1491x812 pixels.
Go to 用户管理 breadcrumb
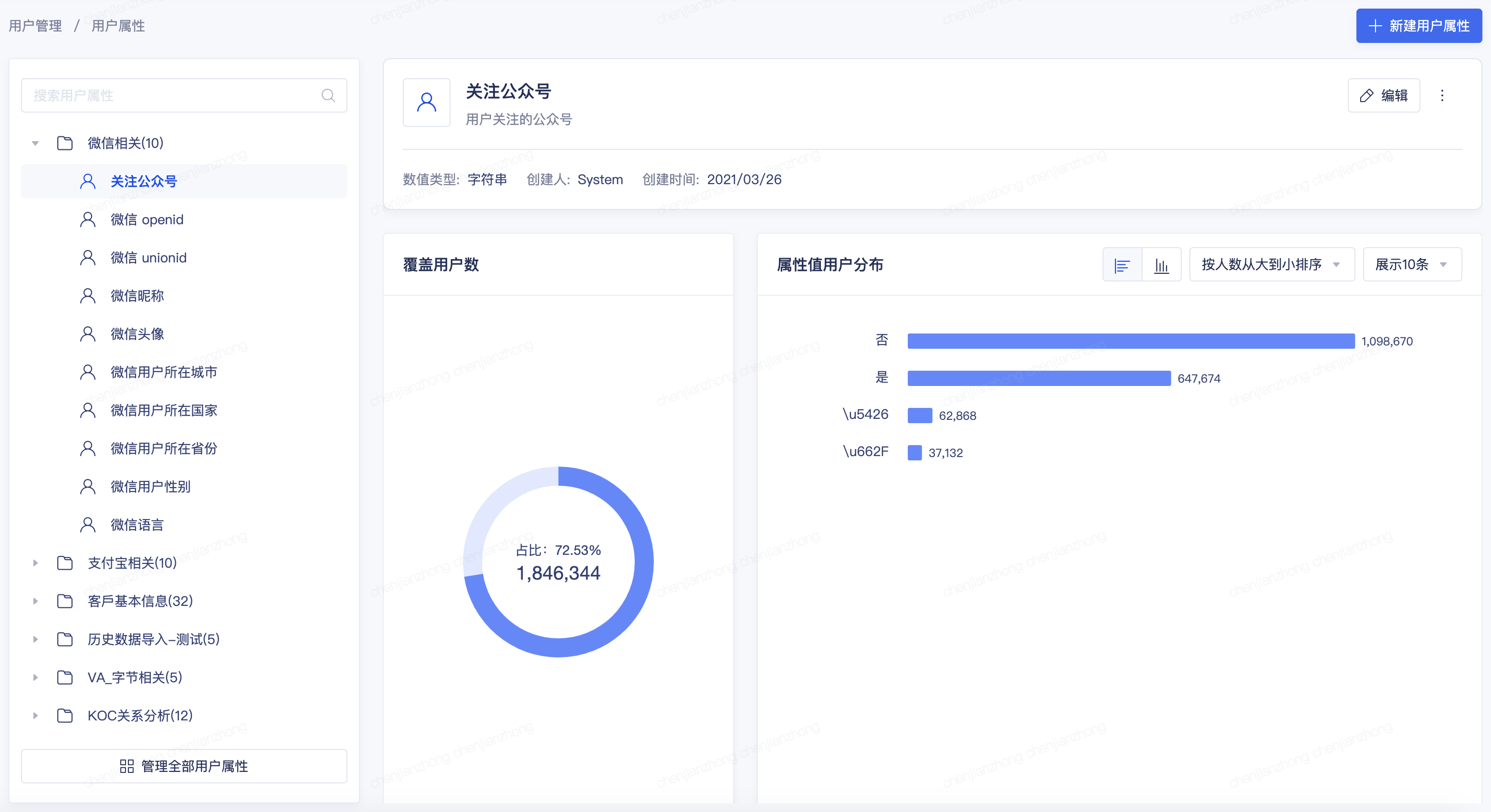35,25
